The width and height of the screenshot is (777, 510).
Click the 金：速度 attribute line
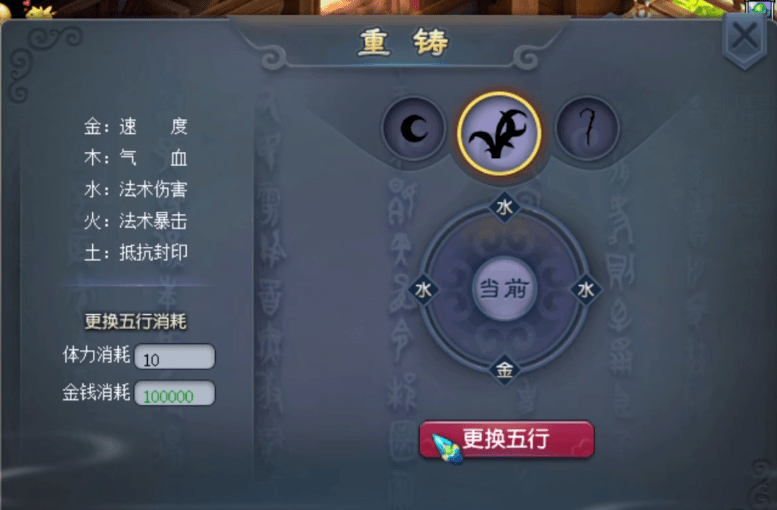tap(136, 126)
